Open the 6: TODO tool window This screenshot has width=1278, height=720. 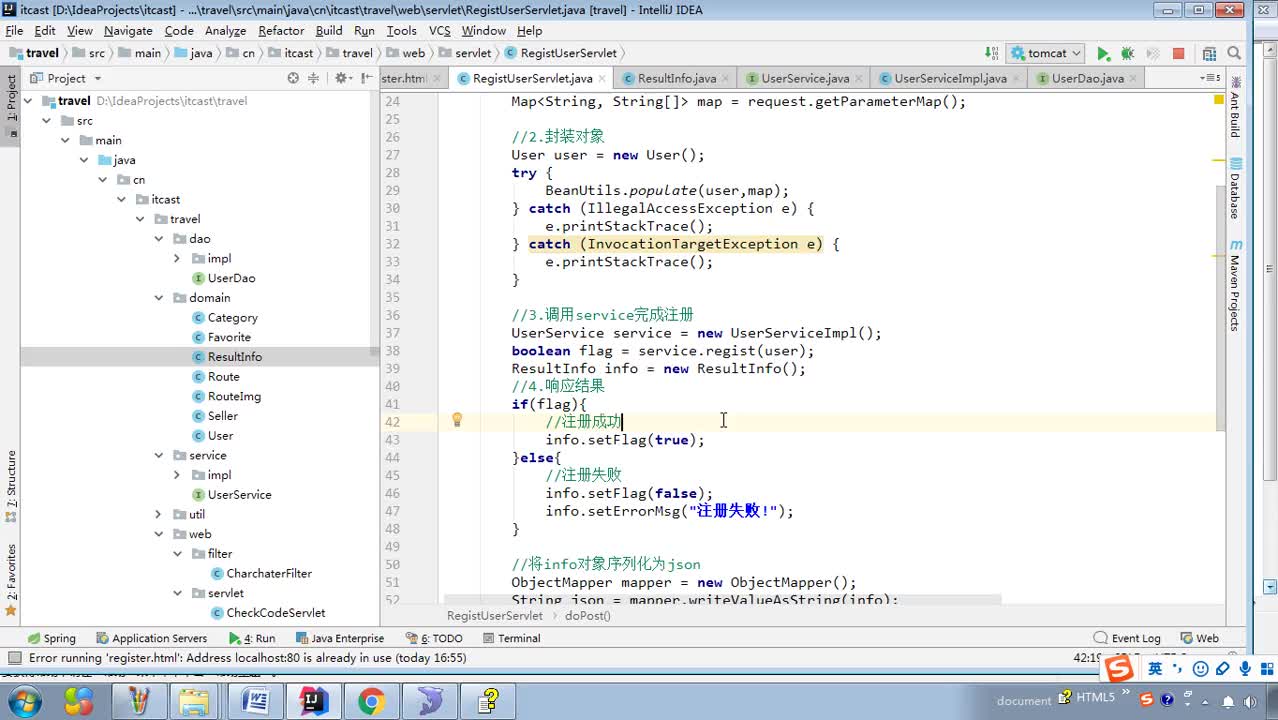(434, 638)
